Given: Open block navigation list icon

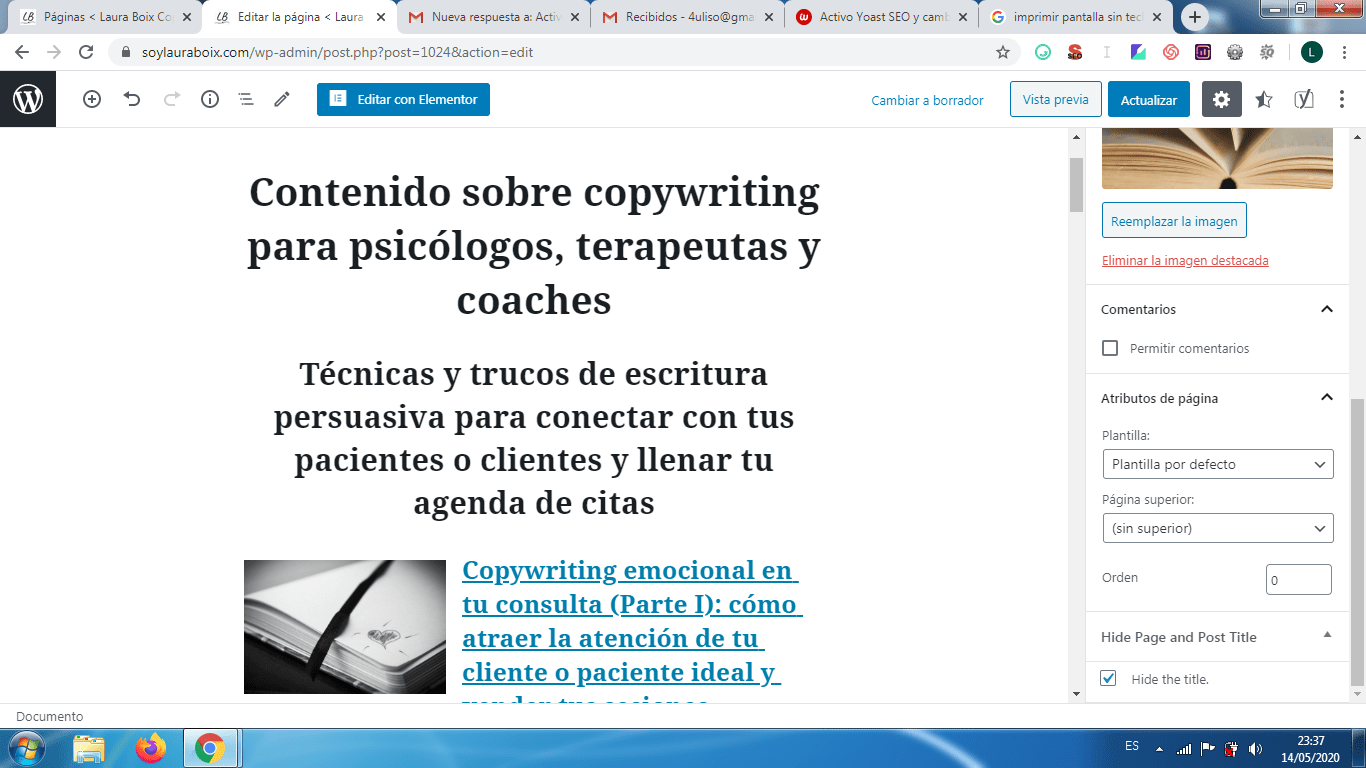Looking at the screenshot, I should (x=246, y=99).
